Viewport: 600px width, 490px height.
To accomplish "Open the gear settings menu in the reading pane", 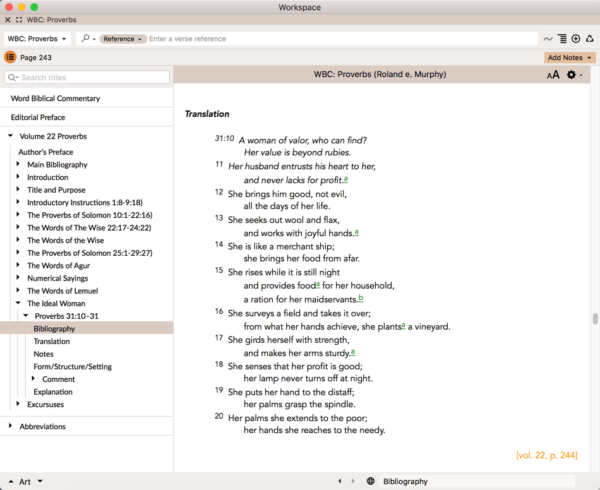I will pos(574,75).
